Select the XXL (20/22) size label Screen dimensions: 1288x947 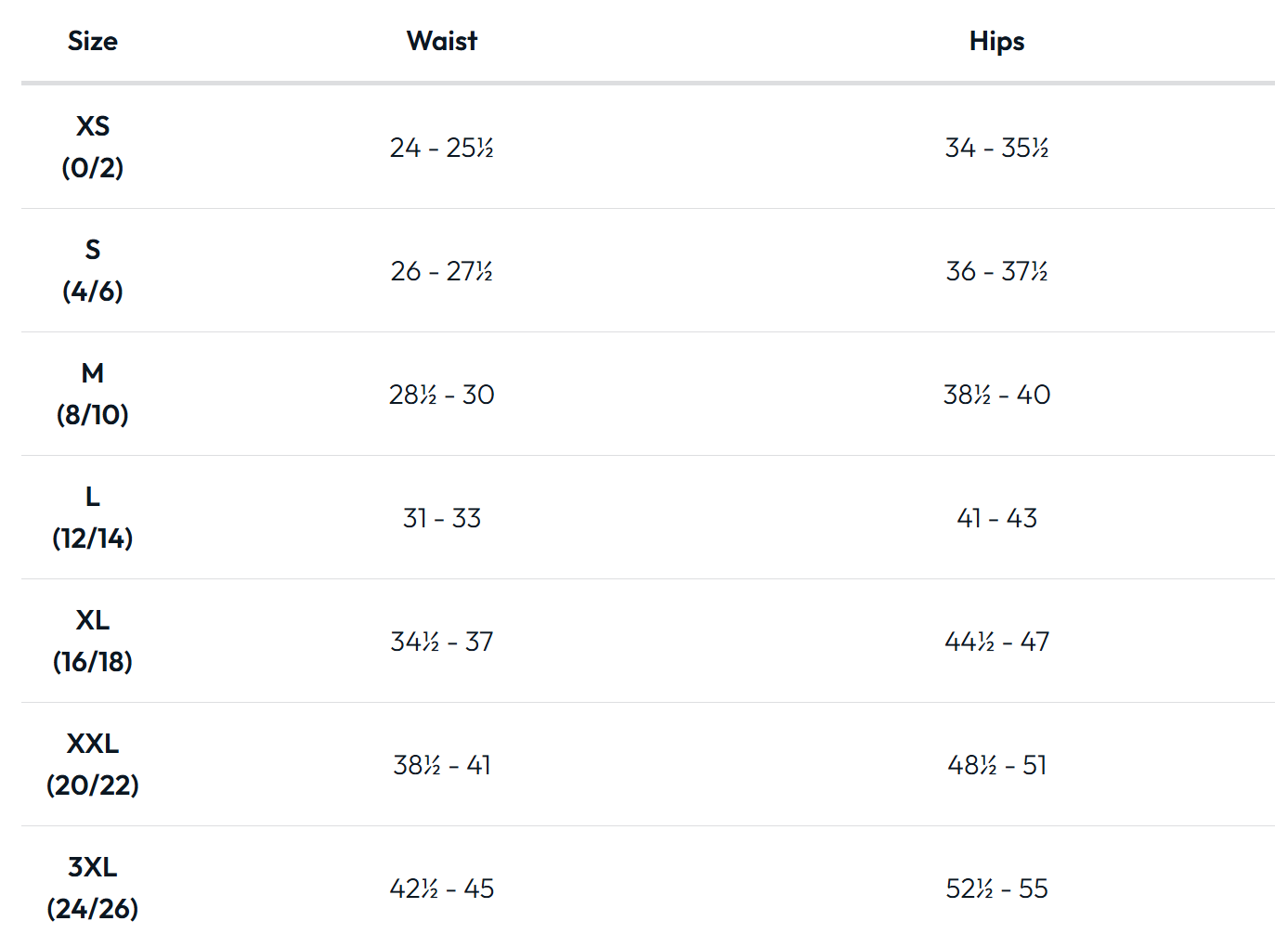[x=93, y=764]
